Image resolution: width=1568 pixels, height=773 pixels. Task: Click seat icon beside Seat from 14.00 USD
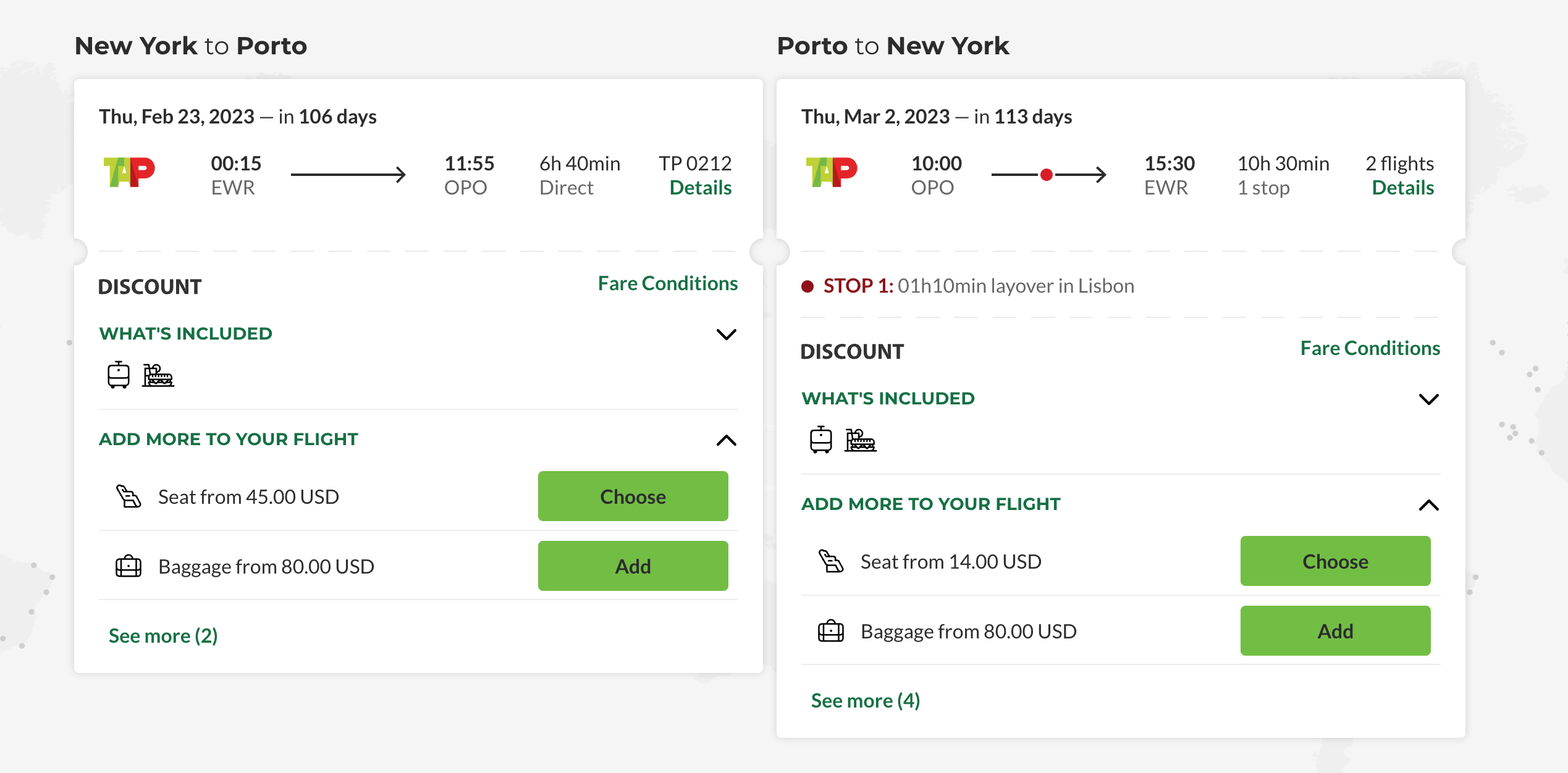[x=830, y=561]
